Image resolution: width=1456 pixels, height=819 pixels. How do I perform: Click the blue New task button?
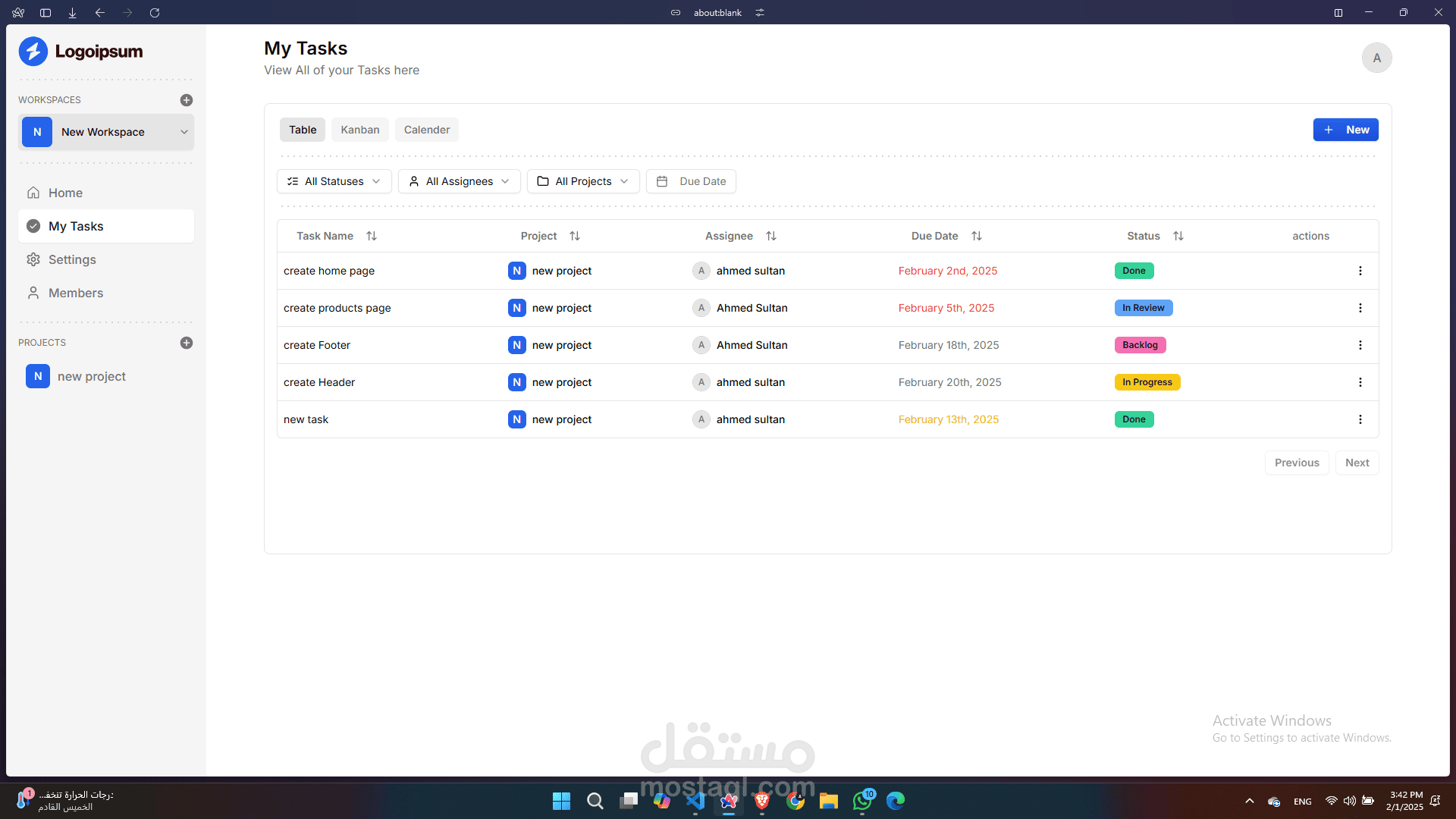coord(1345,130)
